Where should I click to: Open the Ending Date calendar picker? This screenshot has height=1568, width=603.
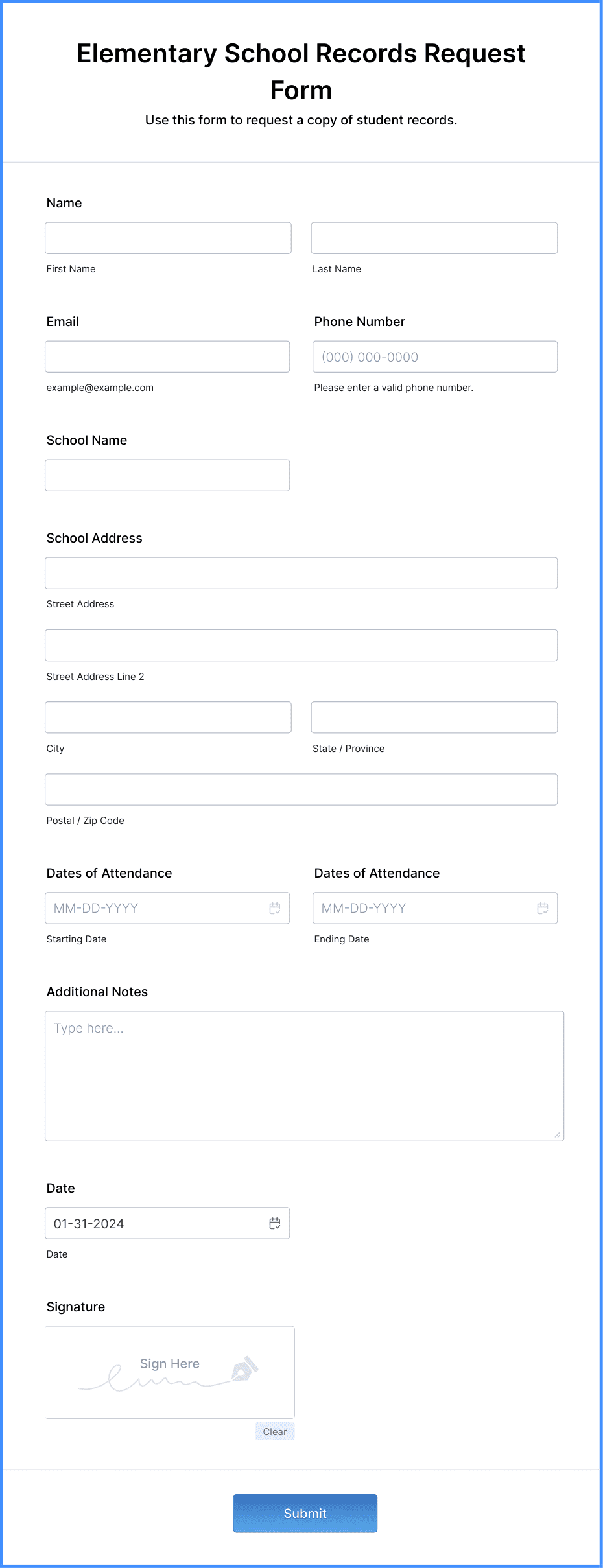coord(542,907)
